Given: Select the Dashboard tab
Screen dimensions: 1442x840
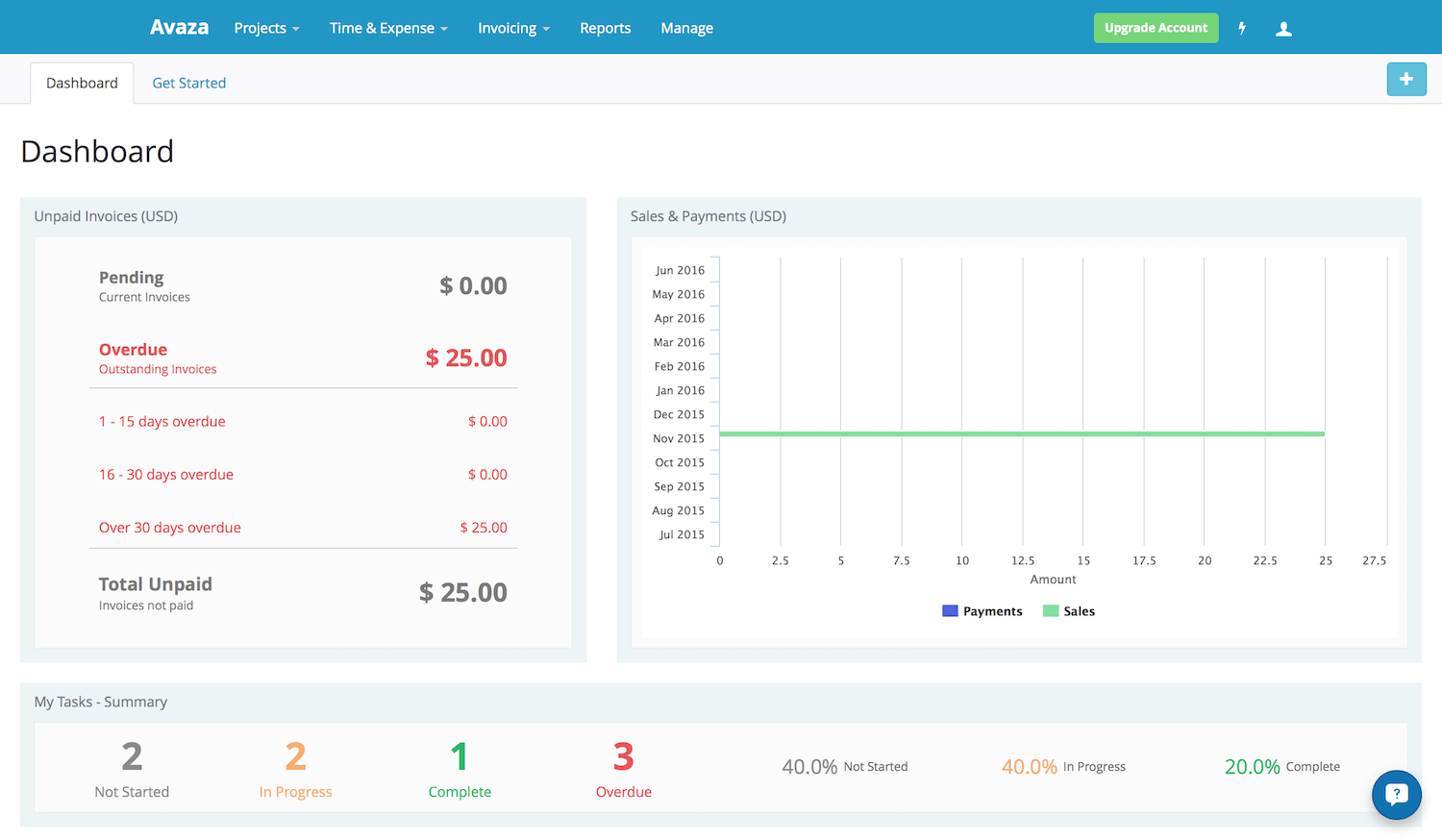Looking at the screenshot, I should pyautogui.click(x=82, y=83).
